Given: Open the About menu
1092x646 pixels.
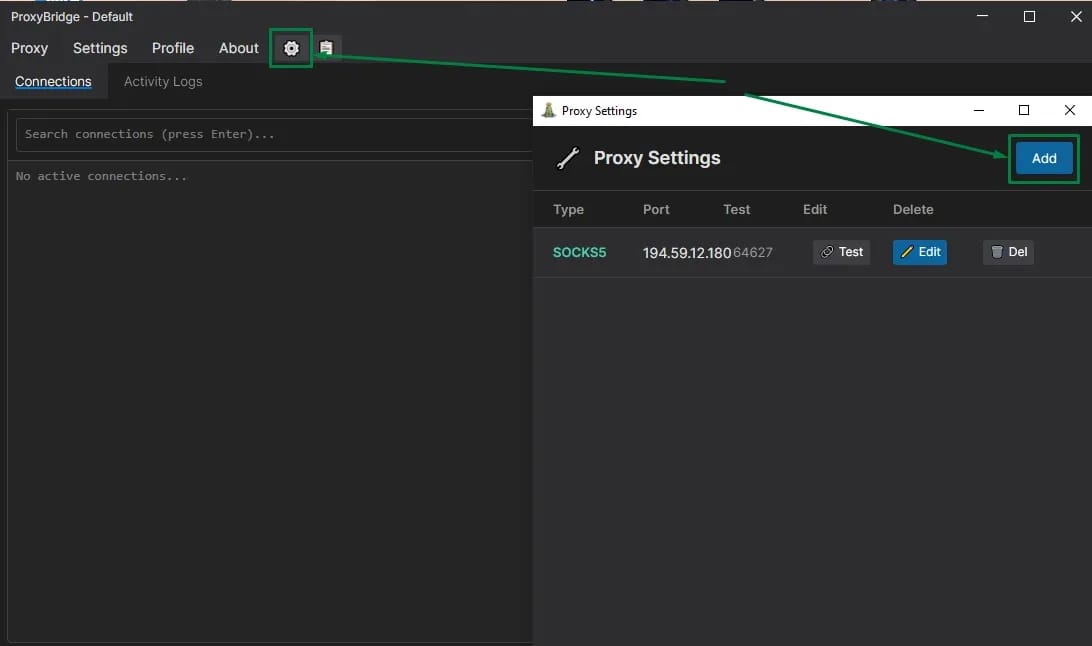Looking at the screenshot, I should point(239,48).
